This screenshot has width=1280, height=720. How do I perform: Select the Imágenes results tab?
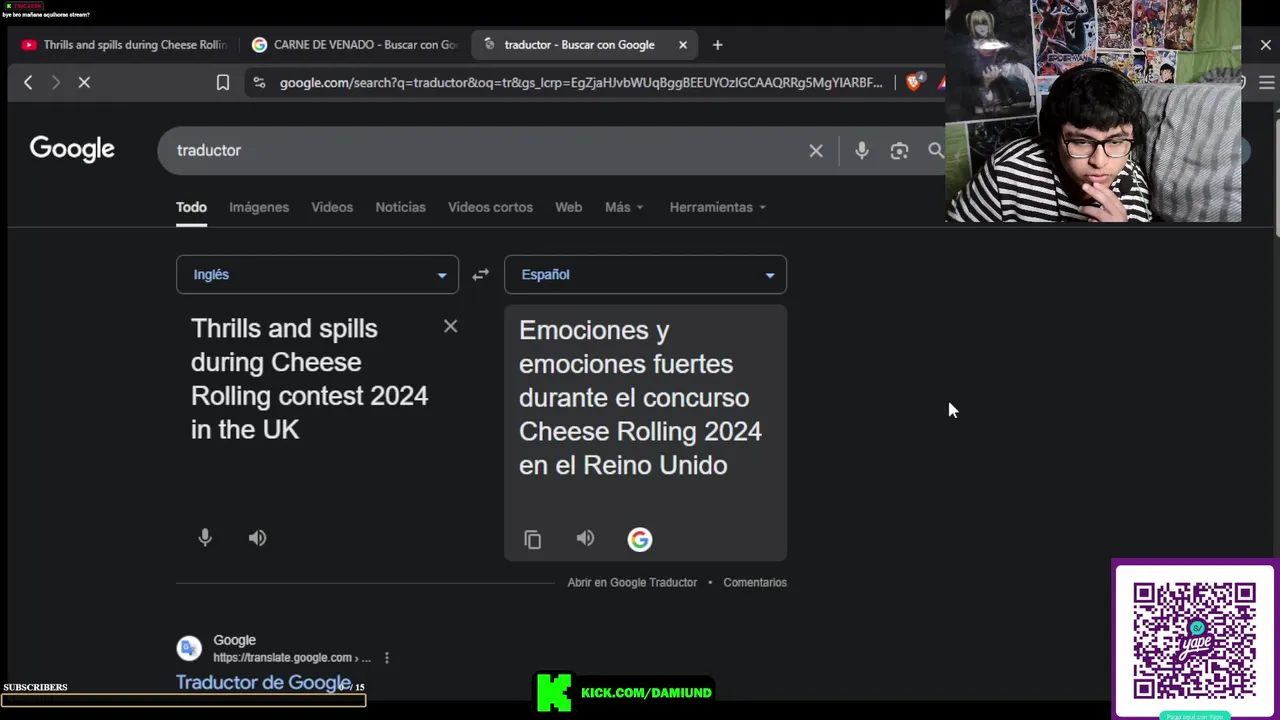click(x=259, y=207)
